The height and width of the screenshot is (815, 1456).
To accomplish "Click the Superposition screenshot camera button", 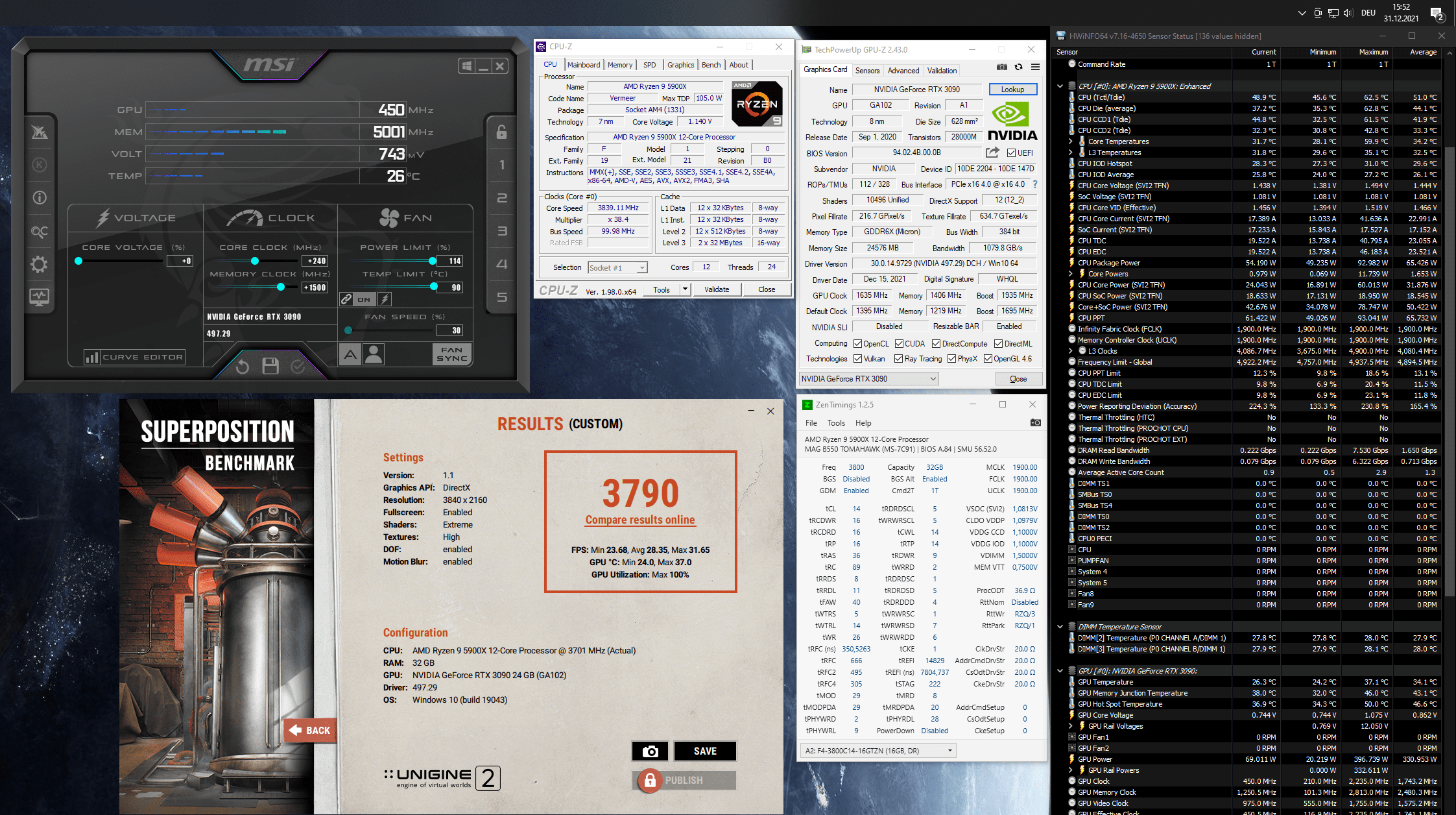I will 650,751.
